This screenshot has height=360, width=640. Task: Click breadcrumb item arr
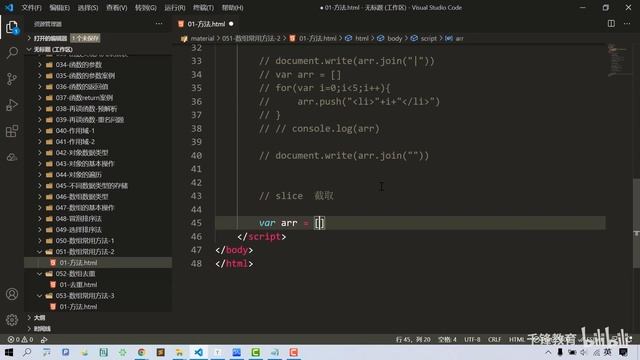click(459, 38)
